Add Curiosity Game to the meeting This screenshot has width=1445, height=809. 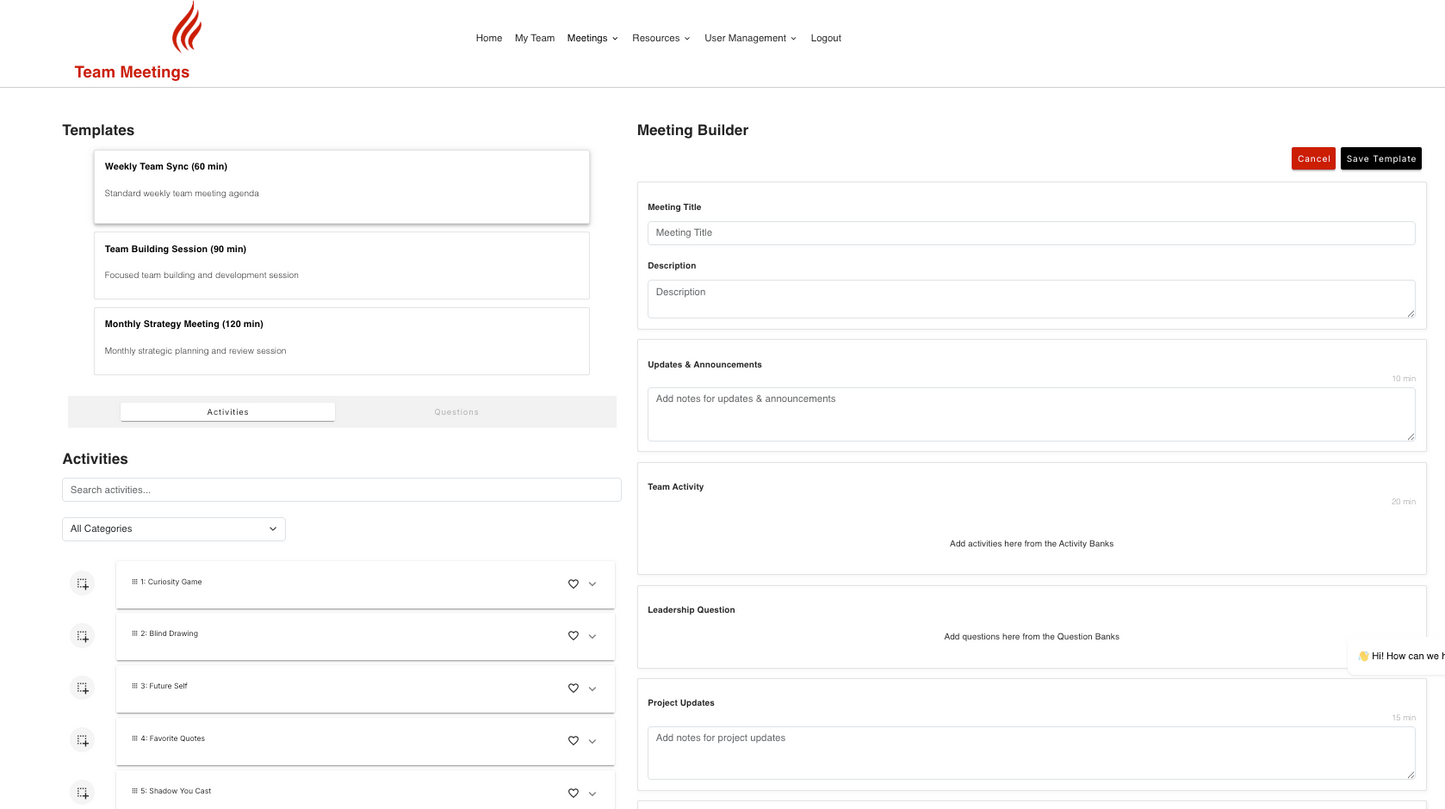[82, 584]
